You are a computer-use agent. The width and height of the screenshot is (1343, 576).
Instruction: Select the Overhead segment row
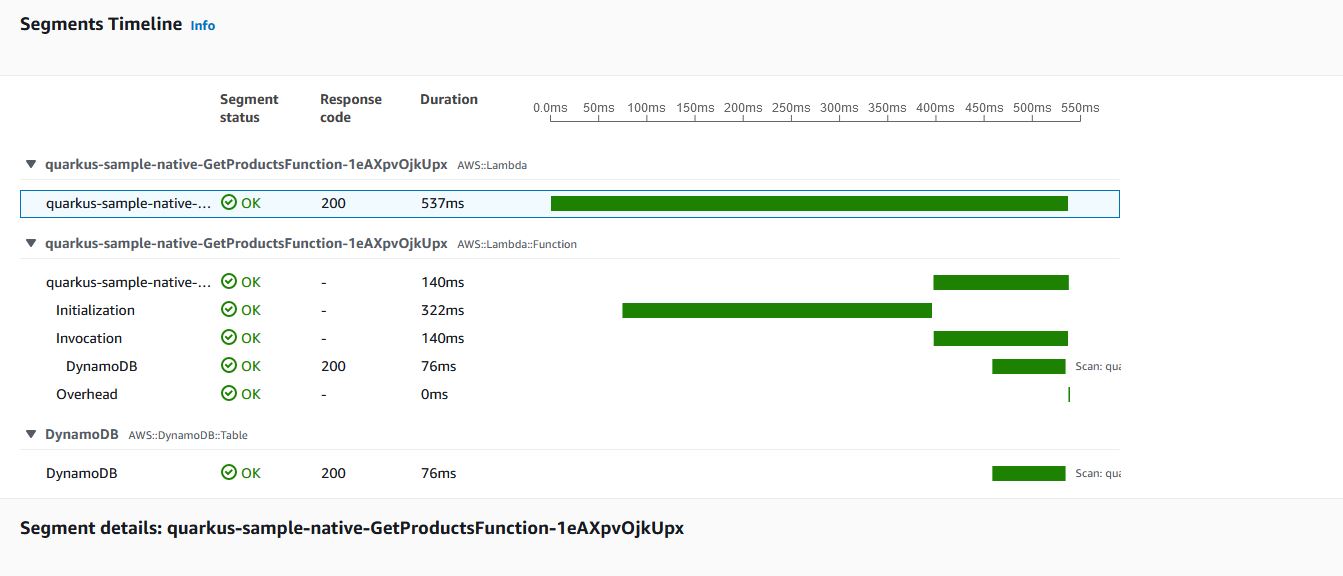[570, 394]
